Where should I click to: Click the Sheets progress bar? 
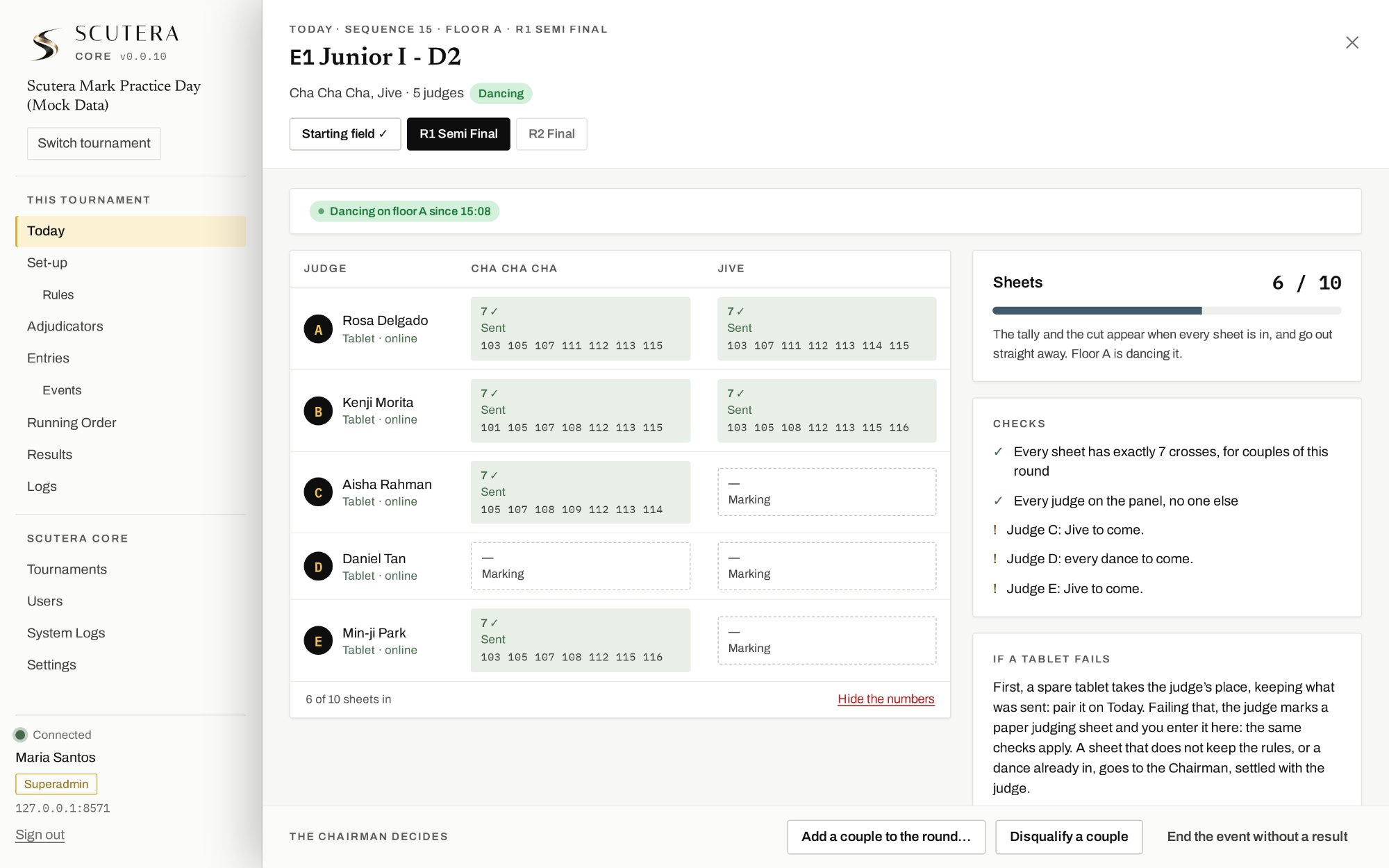tap(1167, 310)
